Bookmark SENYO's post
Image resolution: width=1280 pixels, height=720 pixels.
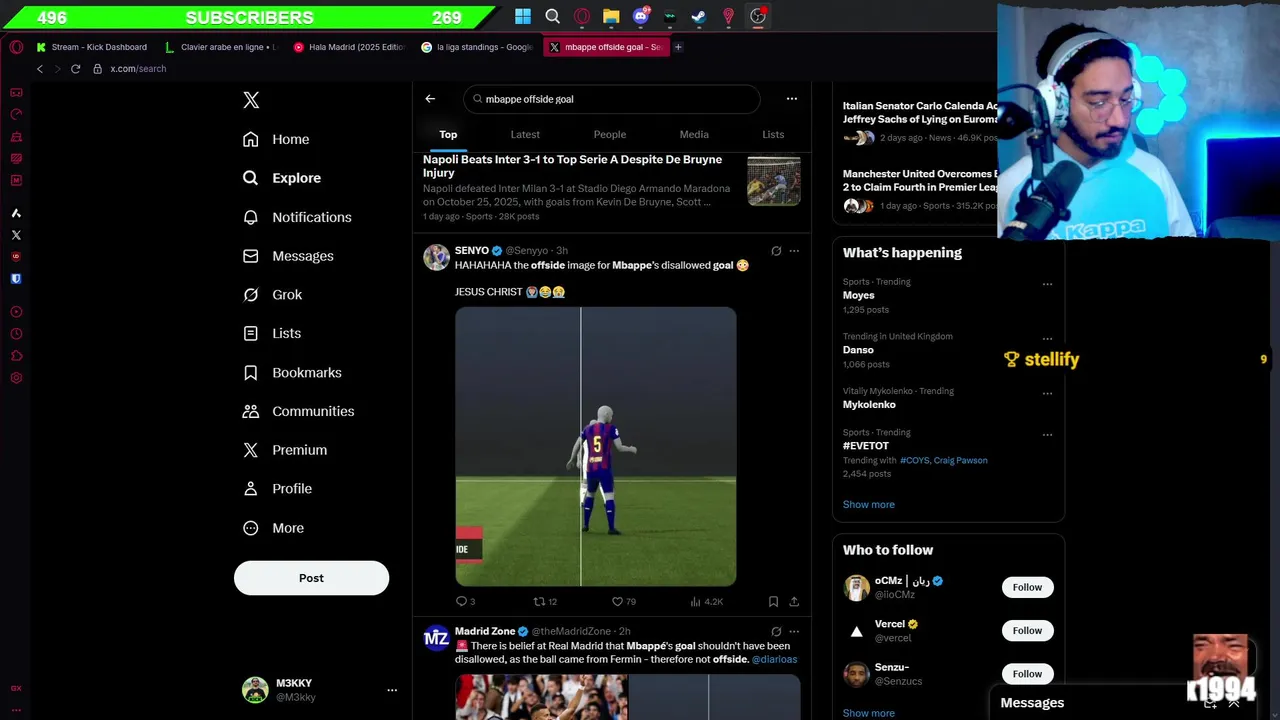[x=773, y=602]
